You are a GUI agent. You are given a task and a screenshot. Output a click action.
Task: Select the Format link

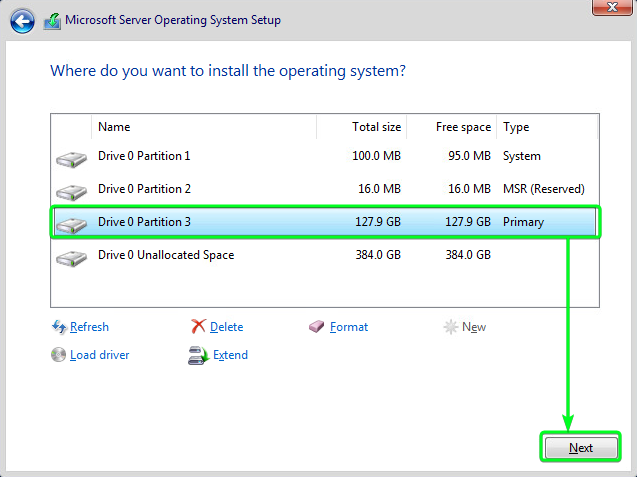349,327
